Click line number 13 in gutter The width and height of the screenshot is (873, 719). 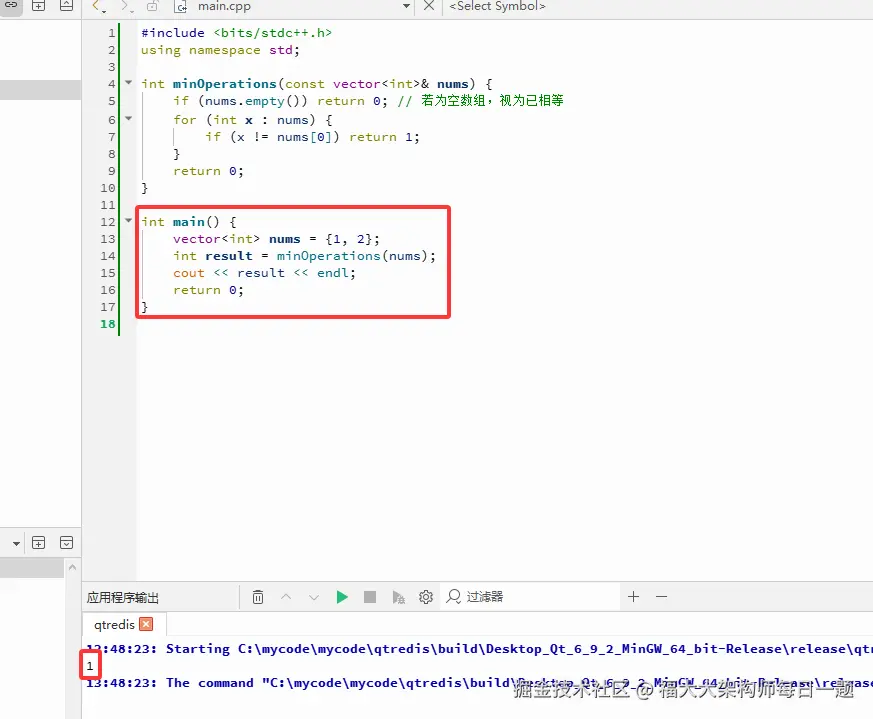pyautogui.click(x=108, y=239)
